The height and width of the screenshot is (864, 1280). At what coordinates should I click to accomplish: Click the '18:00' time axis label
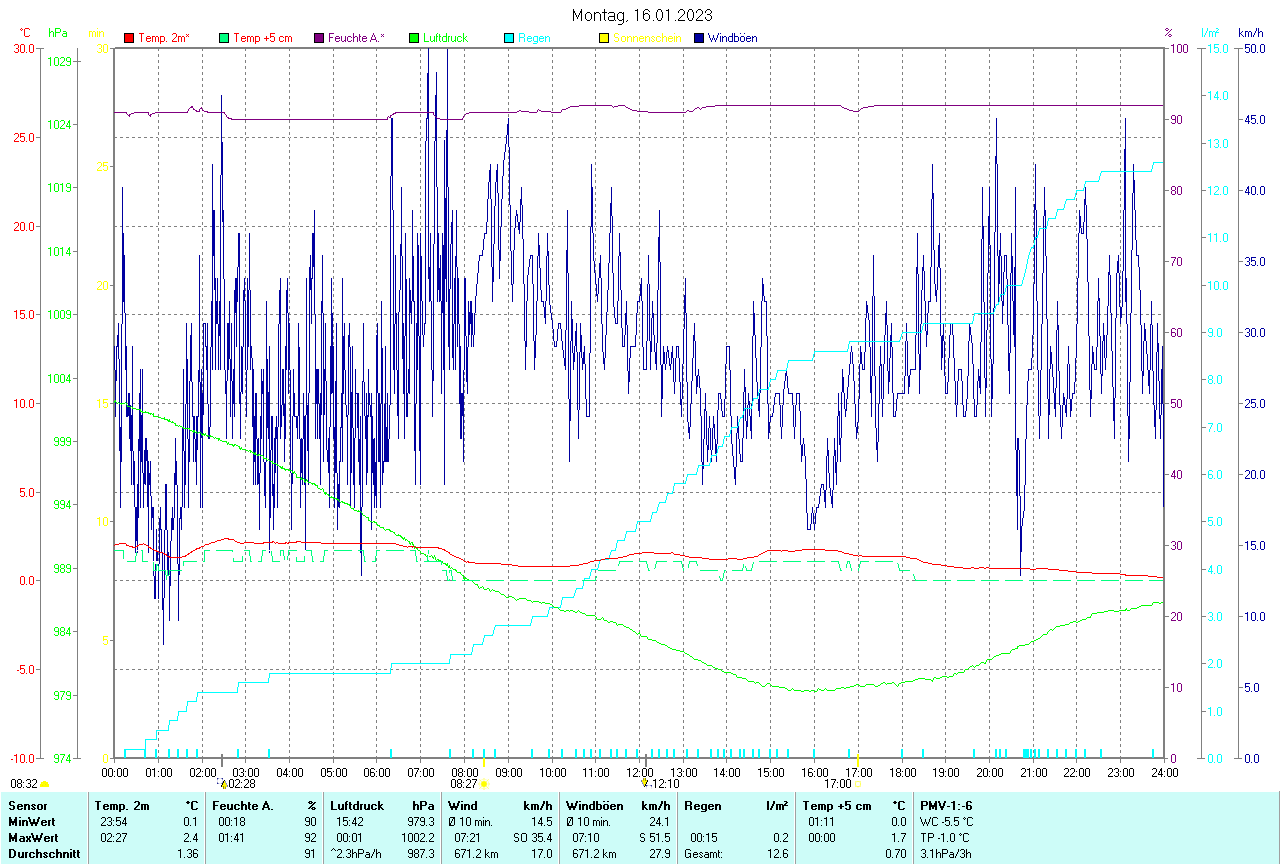click(x=902, y=772)
